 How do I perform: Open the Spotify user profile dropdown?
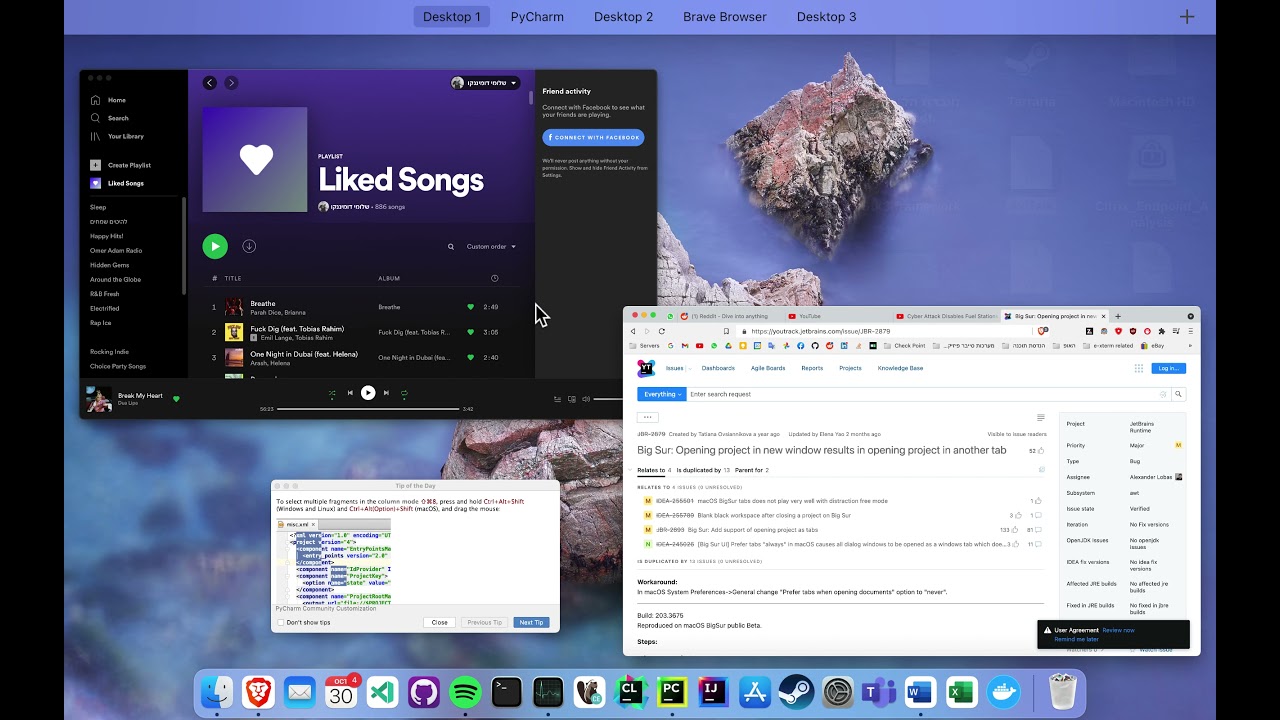pos(485,83)
